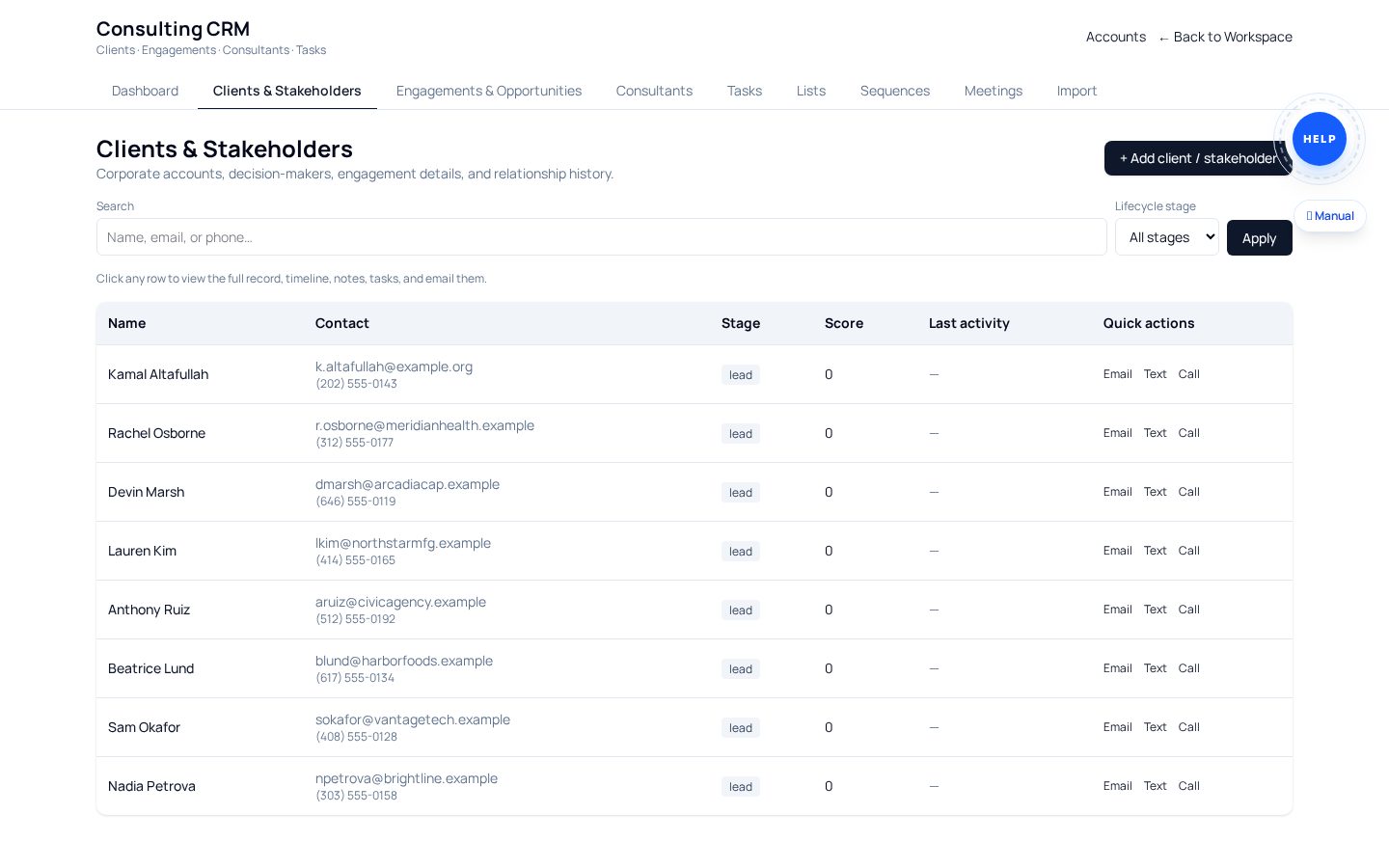Screen dimensions: 1389x868
Task: Click Email for Sam Okafor
Action: [1117, 727]
